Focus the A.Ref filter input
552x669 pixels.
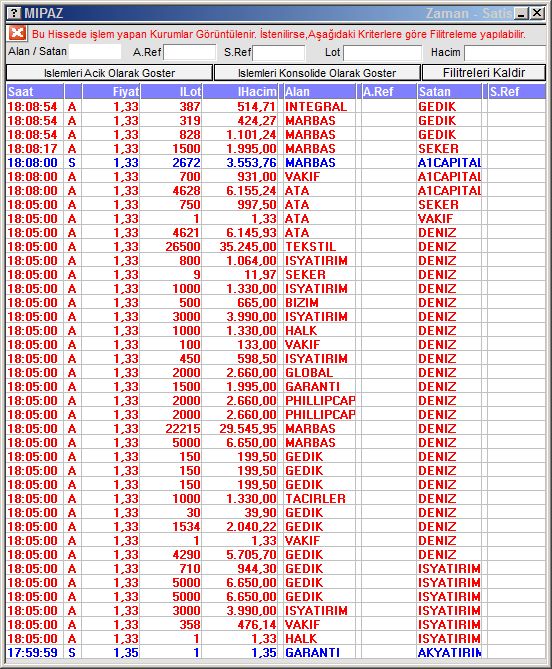tap(189, 52)
